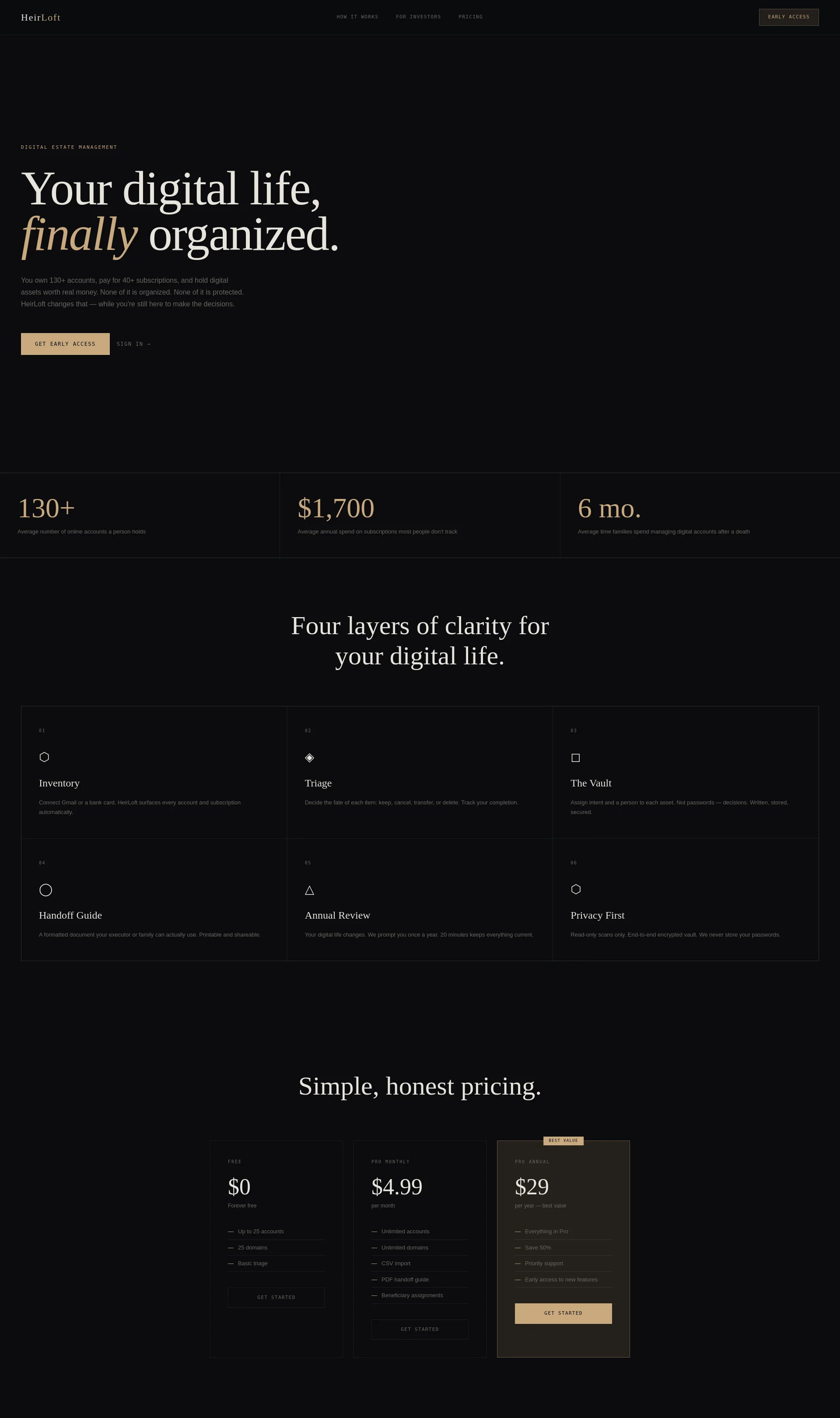Open the FOR INVESTORS navigation item
This screenshot has height=1418, width=840.
click(418, 17)
